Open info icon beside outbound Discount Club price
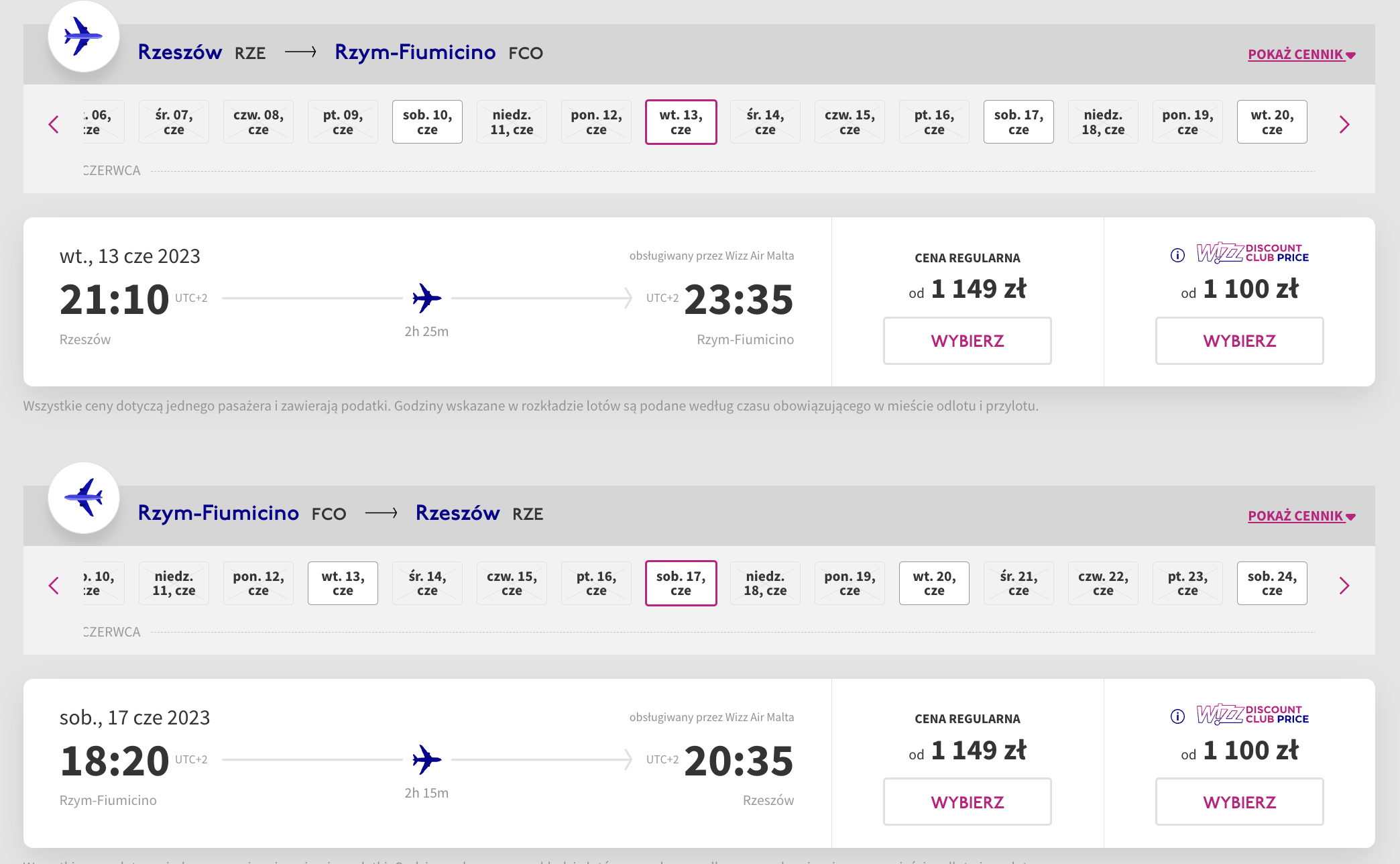The image size is (1400, 864). 1177,255
